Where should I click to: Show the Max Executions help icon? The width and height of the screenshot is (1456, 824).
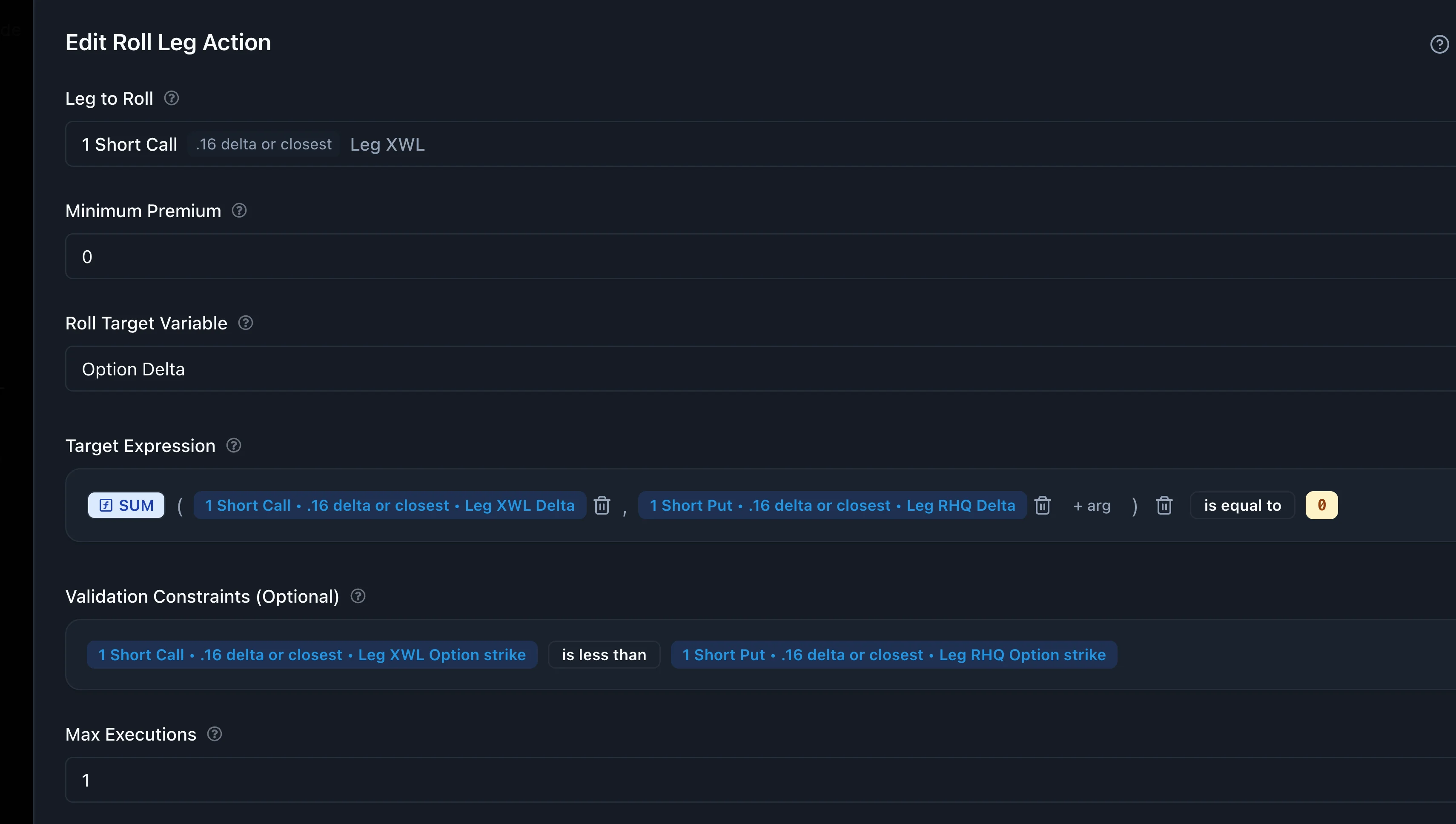point(215,734)
